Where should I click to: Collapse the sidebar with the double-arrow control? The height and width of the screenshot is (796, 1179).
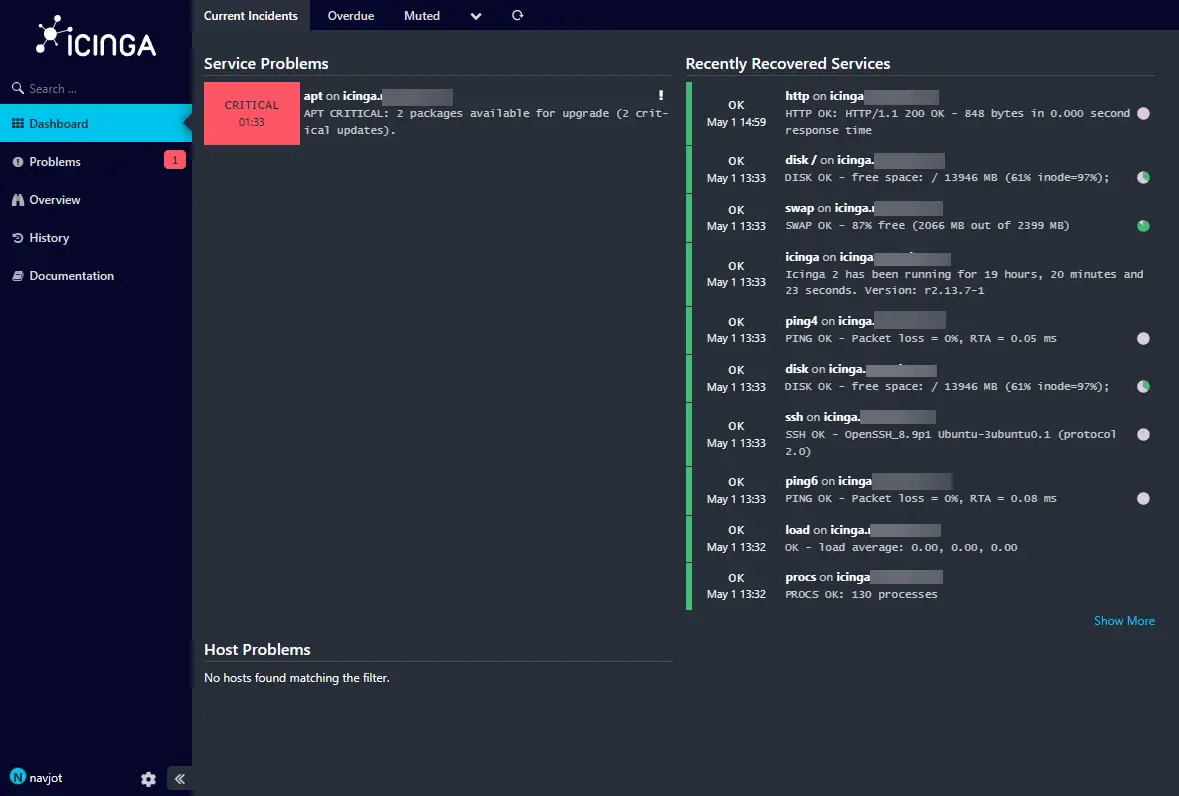180,778
